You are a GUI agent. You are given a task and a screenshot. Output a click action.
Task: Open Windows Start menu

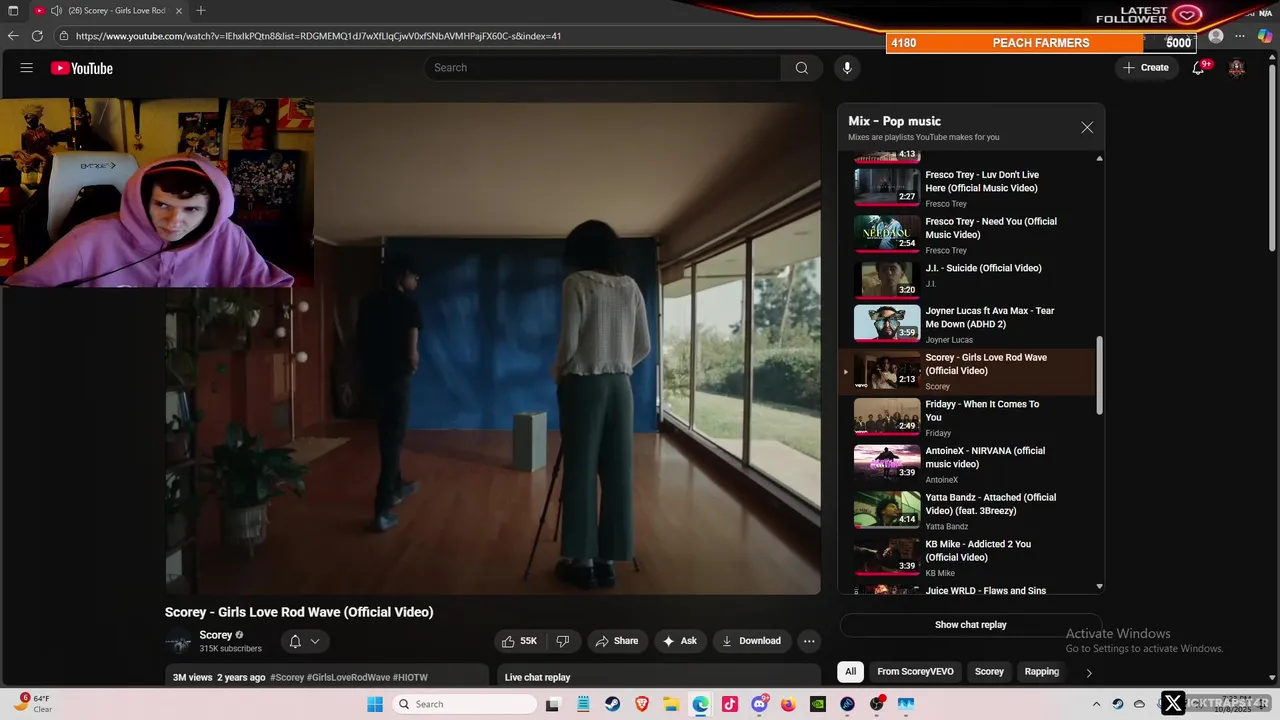[375, 704]
